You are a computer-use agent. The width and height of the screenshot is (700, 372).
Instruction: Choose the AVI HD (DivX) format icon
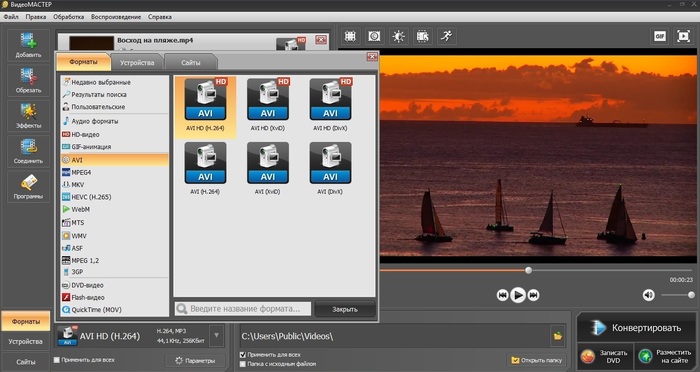coord(330,99)
